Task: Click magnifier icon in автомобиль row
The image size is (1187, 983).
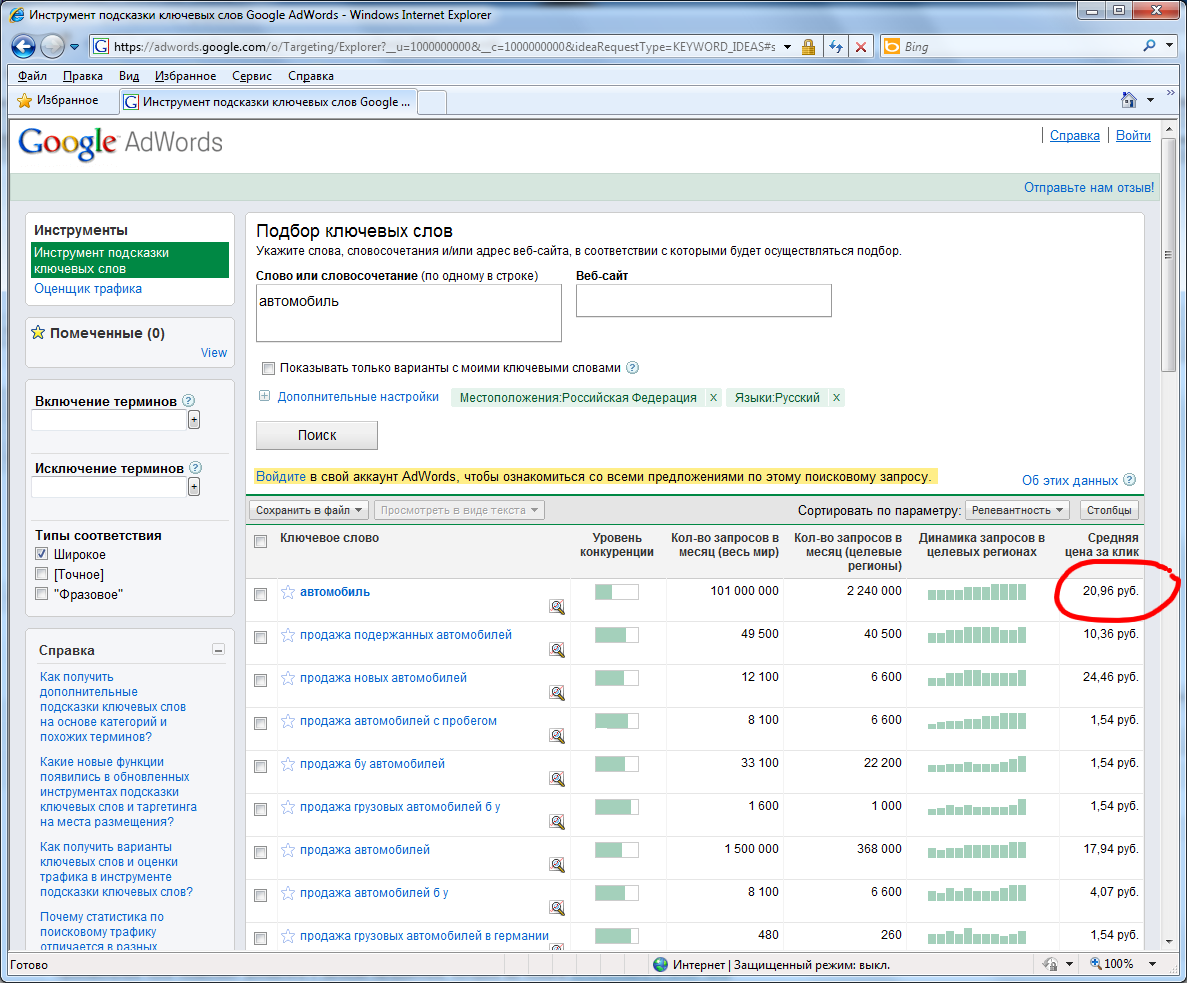Action: 557,607
